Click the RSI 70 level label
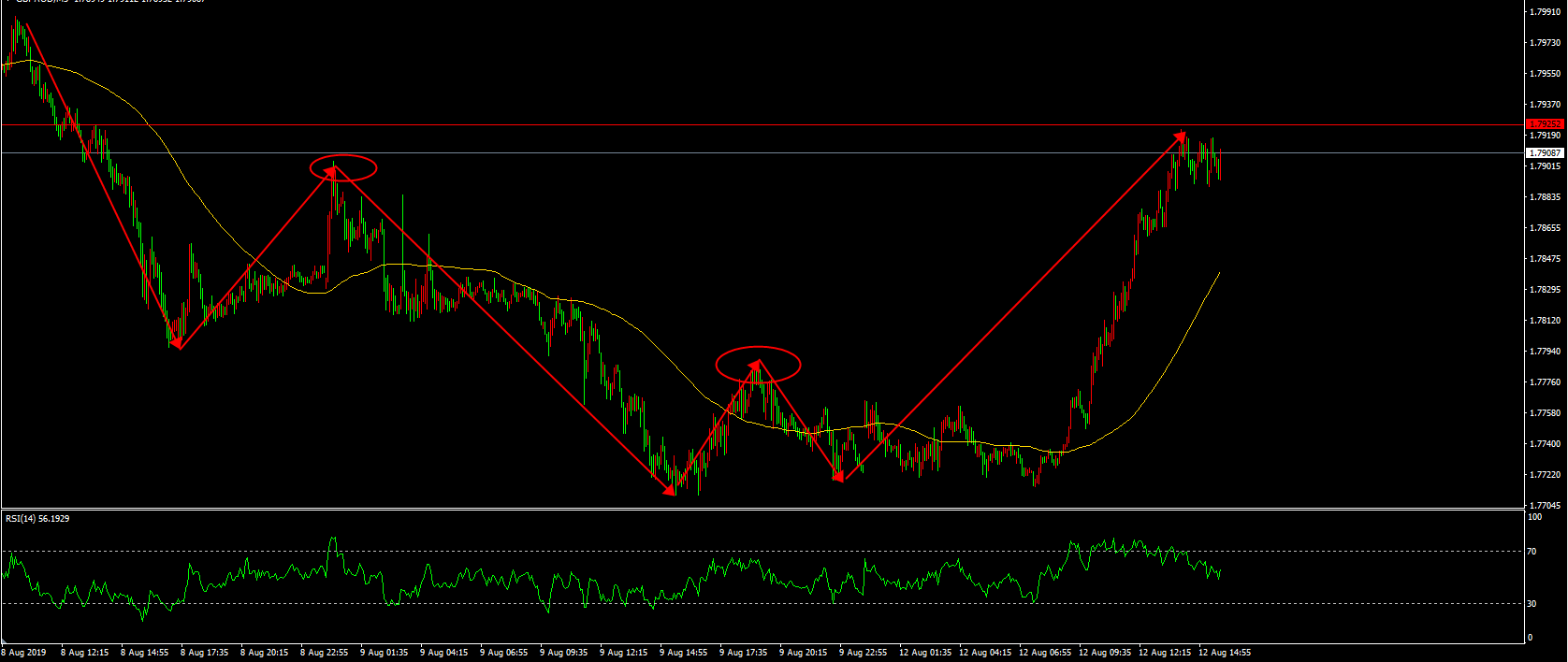The width and height of the screenshot is (1568, 662). (1532, 552)
